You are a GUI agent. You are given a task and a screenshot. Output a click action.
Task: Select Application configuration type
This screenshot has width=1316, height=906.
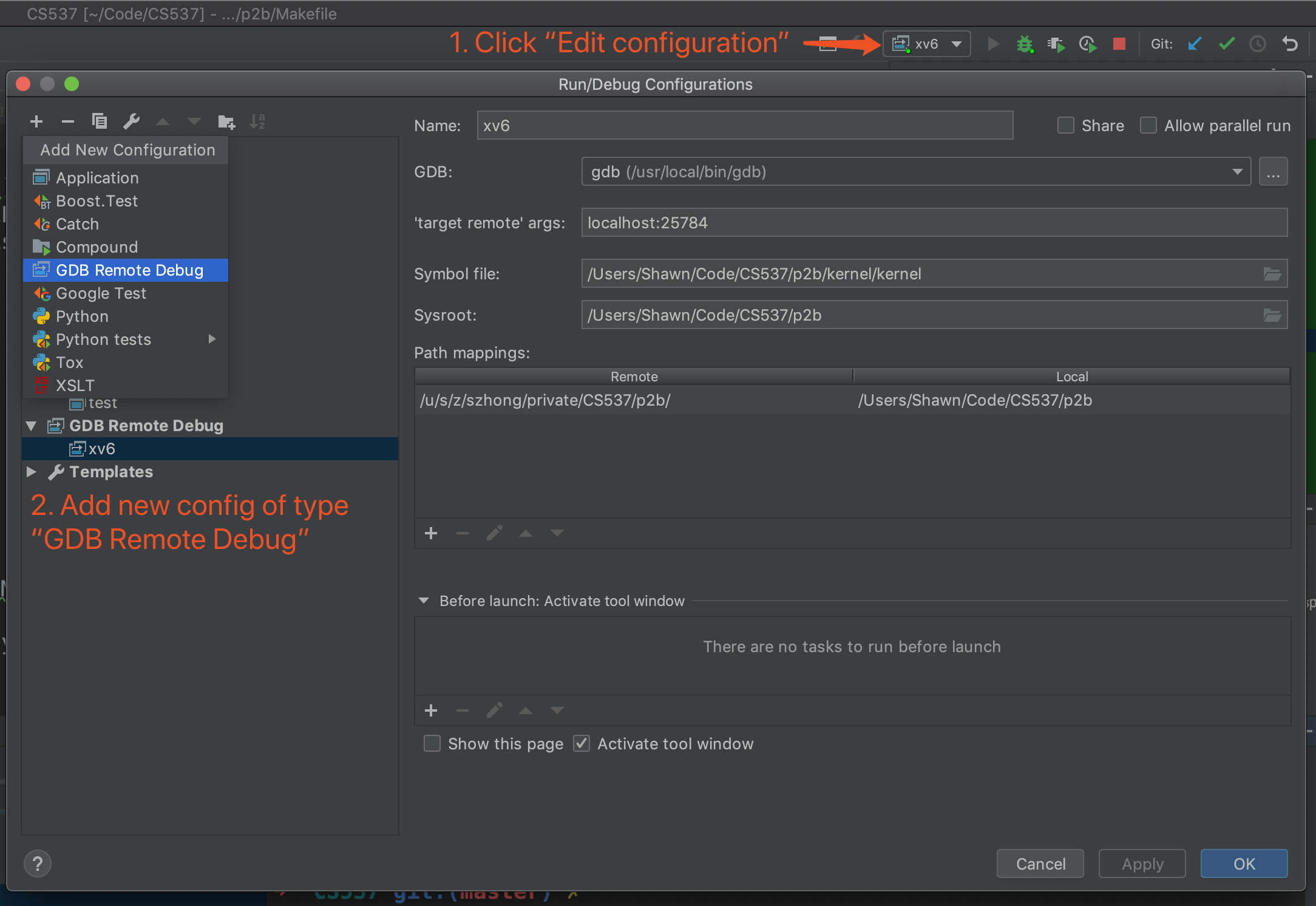pos(97,177)
